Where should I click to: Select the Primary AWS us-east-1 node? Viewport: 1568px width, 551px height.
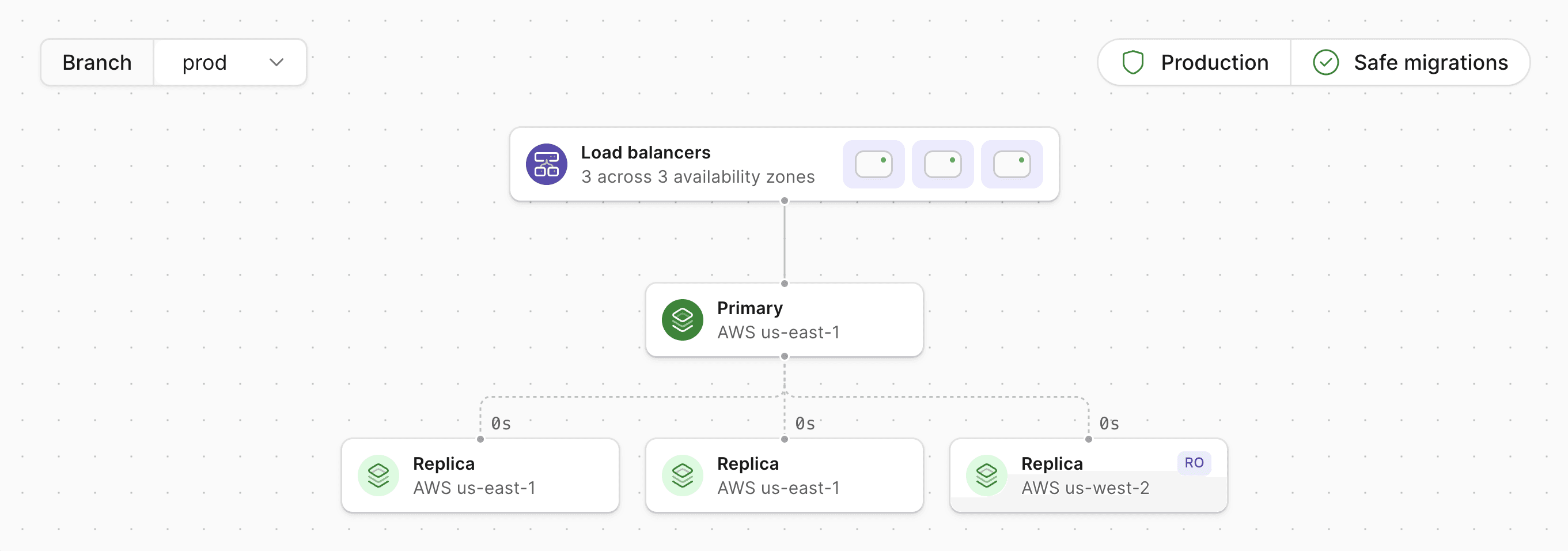click(784, 320)
